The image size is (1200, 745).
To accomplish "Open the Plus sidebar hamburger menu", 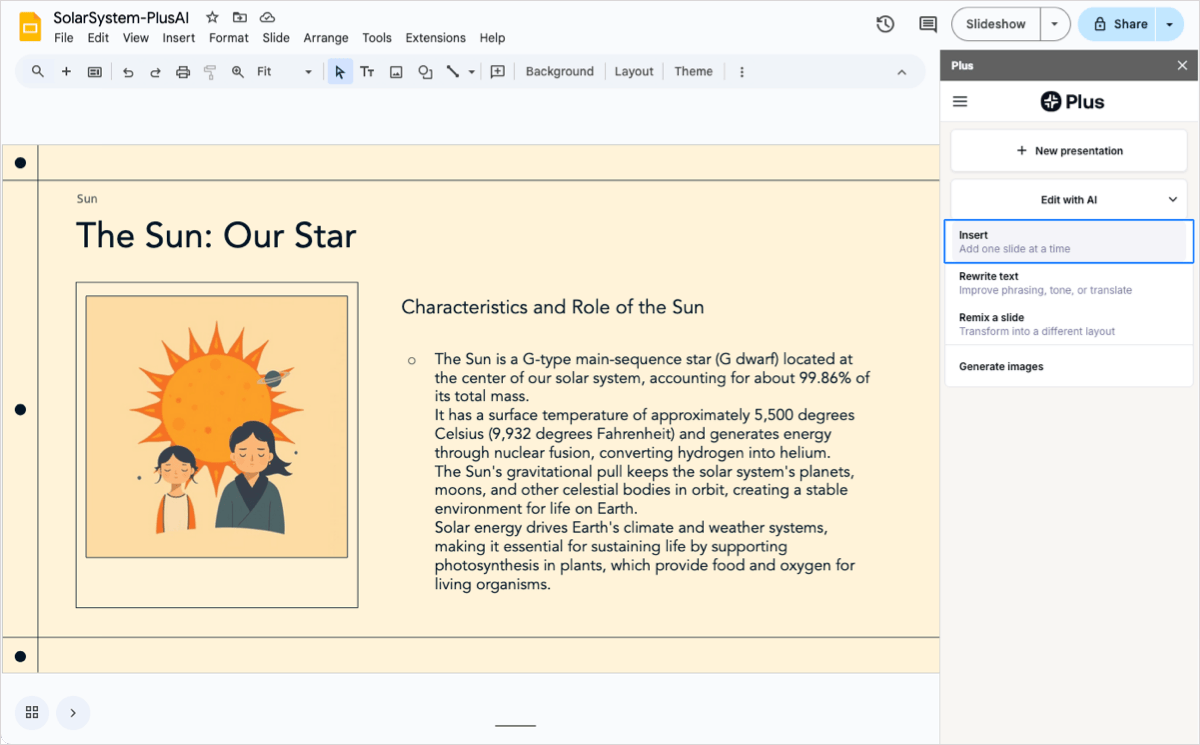I will pyautogui.click(x=960, y=101).
